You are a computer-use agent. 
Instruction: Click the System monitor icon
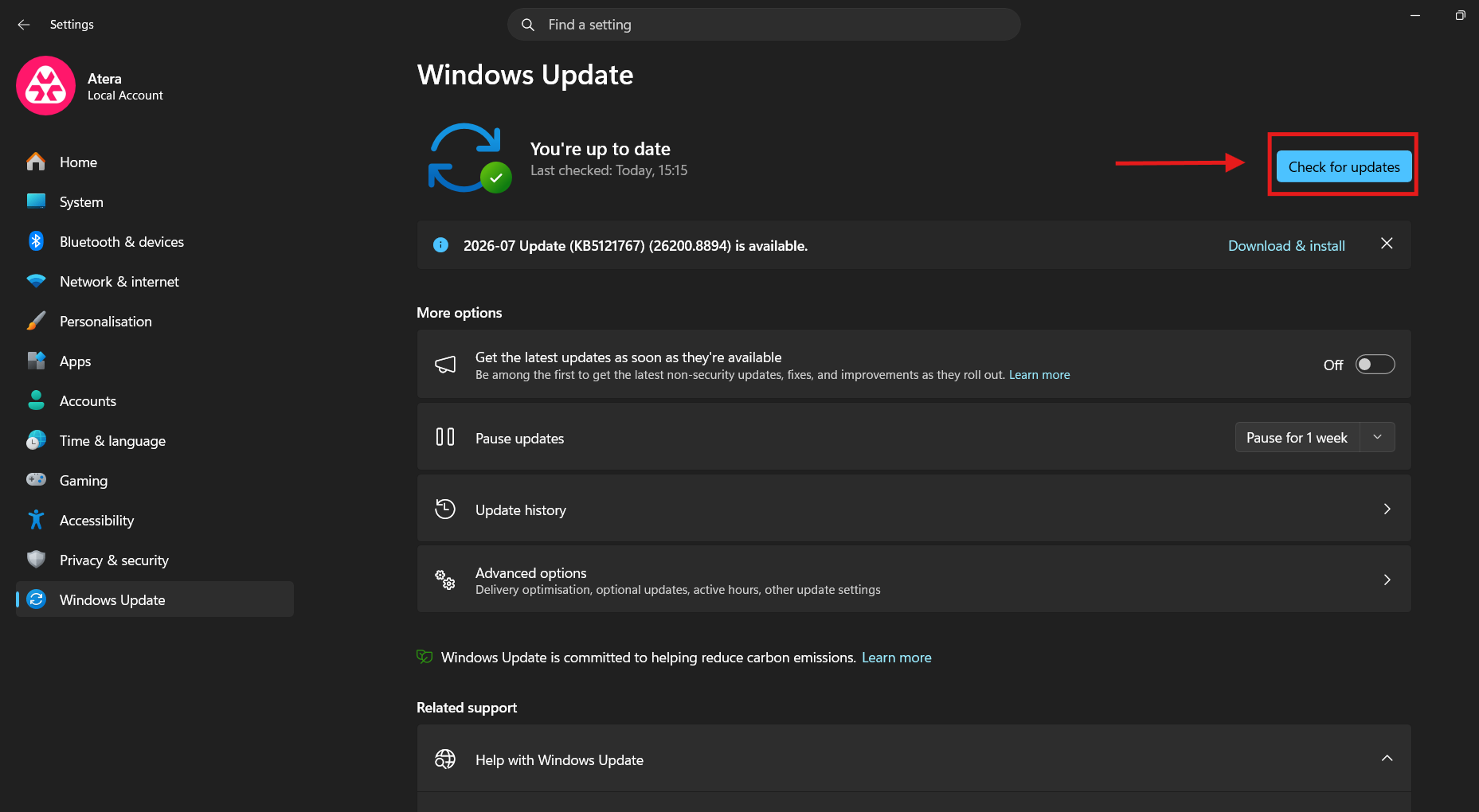pos(36,201)
